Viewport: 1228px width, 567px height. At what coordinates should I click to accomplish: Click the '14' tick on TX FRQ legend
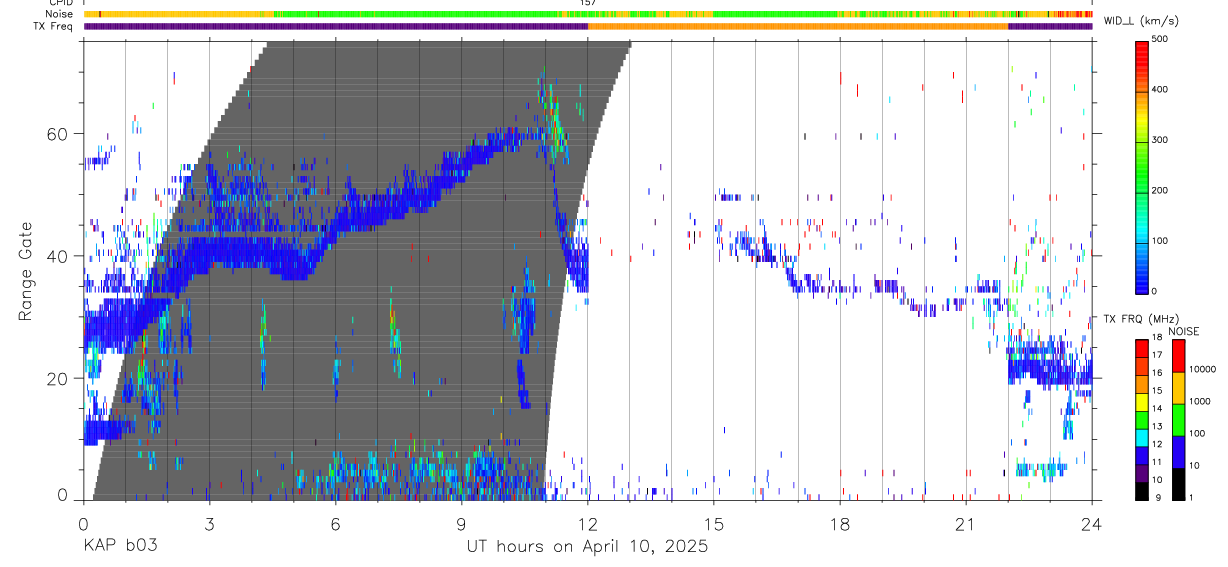click(1157, 408)
